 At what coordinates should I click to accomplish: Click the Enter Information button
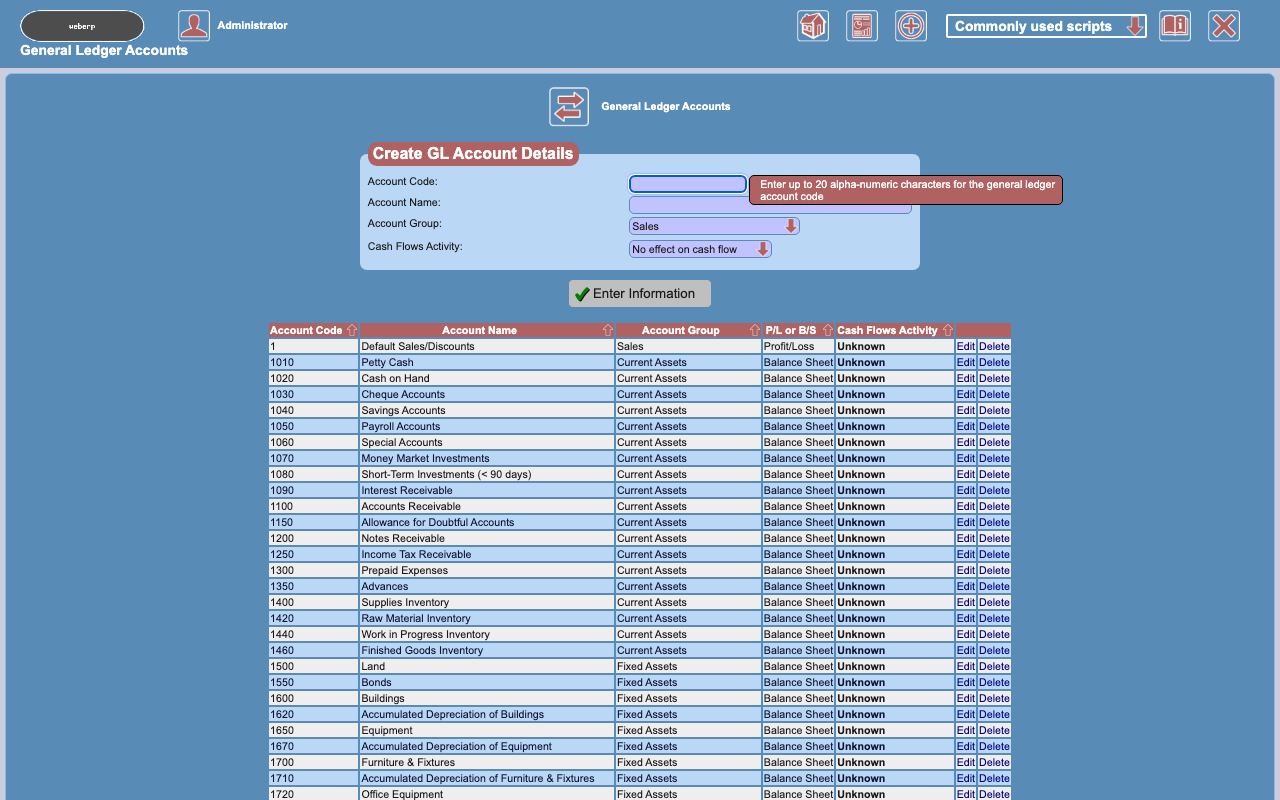click(x=640, y=294)
